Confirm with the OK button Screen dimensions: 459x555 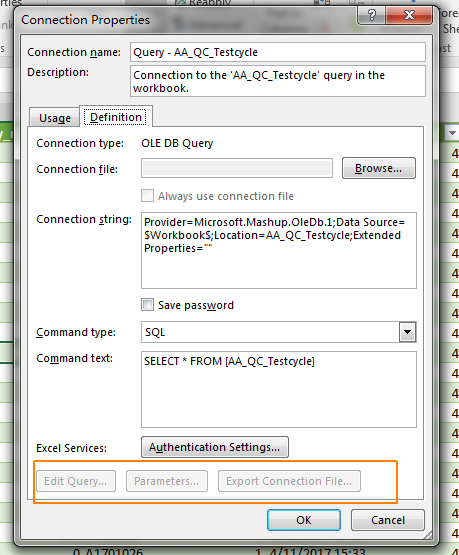pyautogui.click(x=304, y=520)
